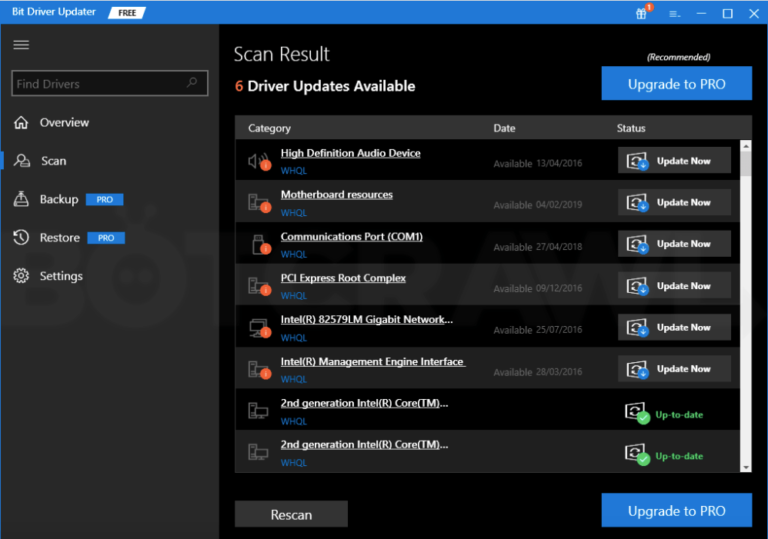Viewport: 768px width, 539px height.
Task: Open the last 2nd generation Intel Core link
Action: [364, 444]
